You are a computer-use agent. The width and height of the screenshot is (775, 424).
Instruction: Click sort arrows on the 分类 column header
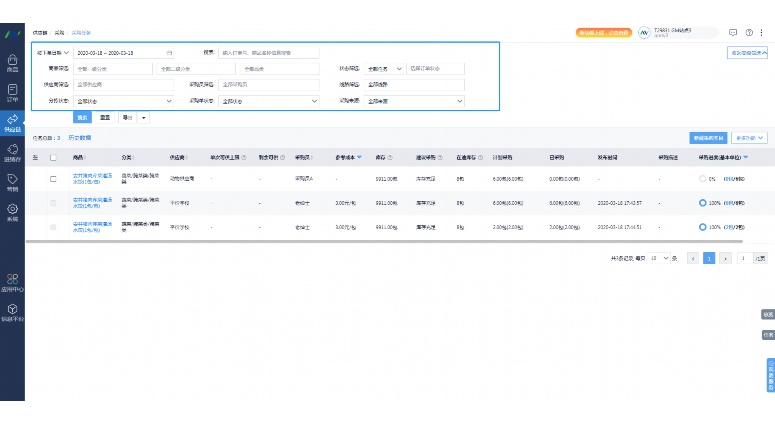[x=133, y=158]
